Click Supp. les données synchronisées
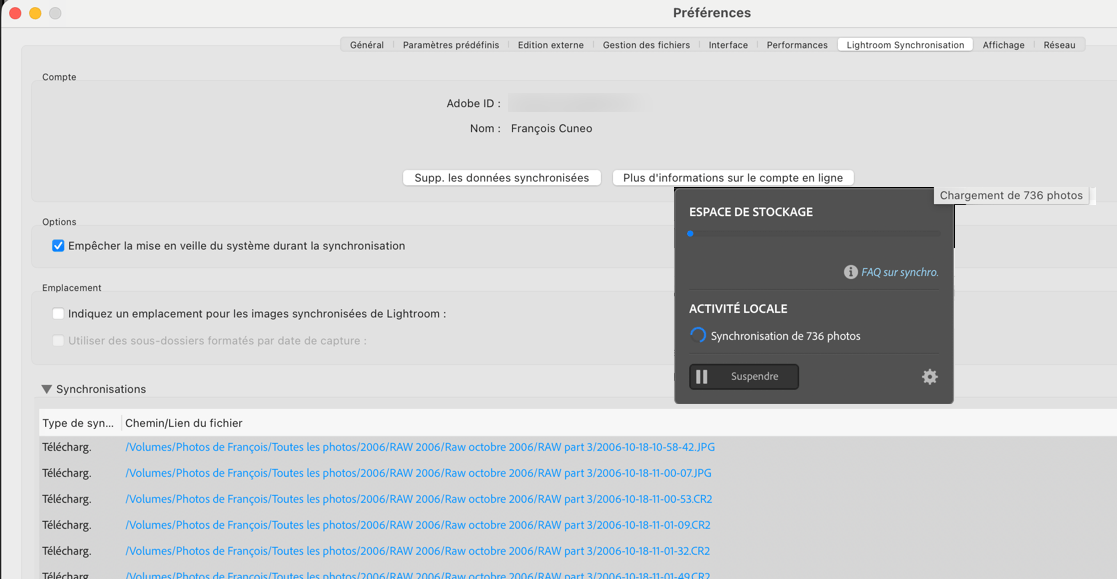The image size is (1117, 579). tap(502, 177)
